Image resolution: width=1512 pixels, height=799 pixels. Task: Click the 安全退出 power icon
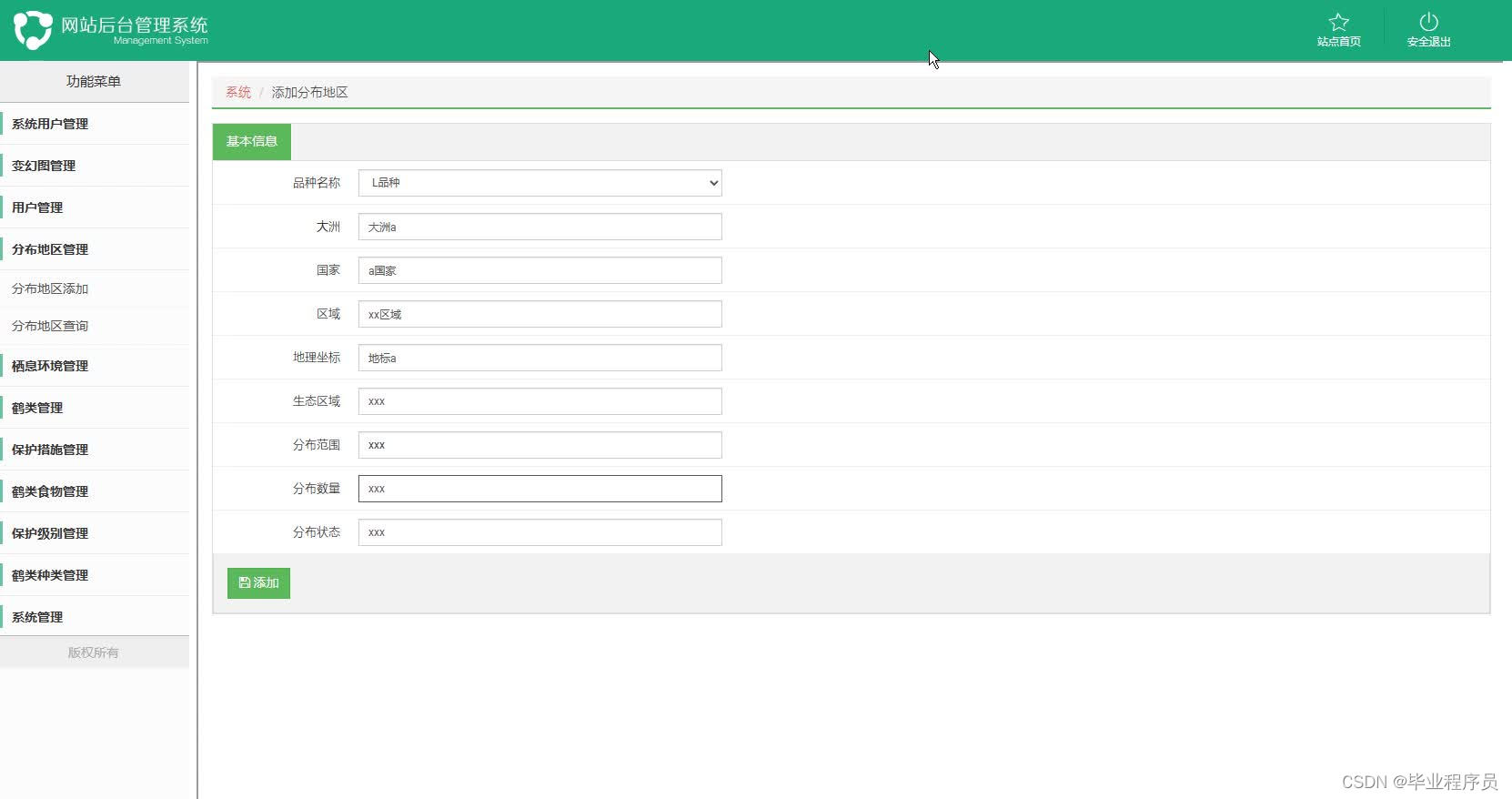tap(1428, 22)
